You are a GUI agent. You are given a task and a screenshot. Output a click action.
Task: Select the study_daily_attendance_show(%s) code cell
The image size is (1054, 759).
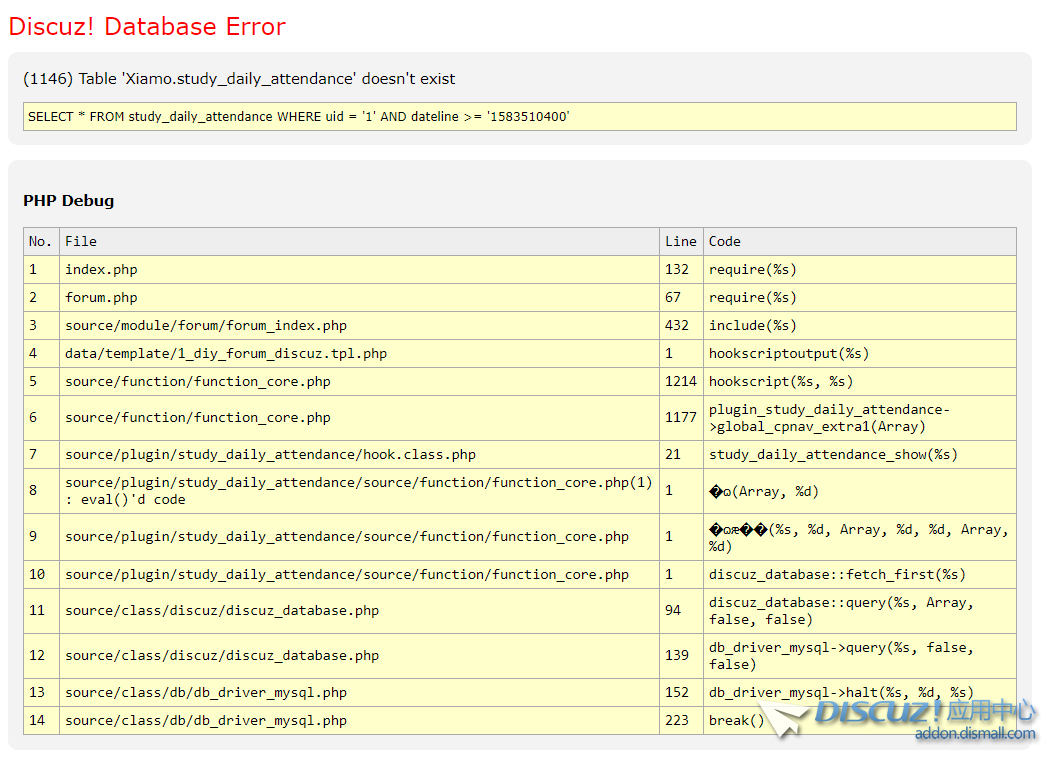(833, 455)
